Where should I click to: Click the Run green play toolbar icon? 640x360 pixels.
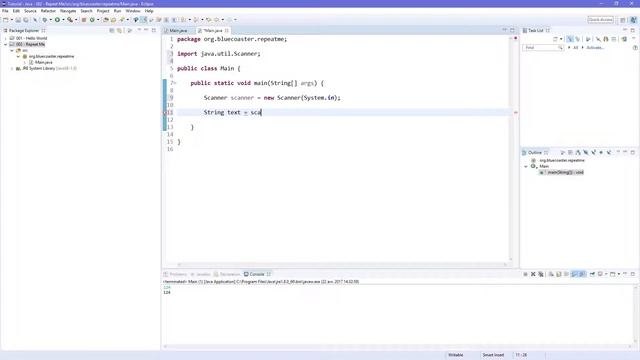[57, 20]
